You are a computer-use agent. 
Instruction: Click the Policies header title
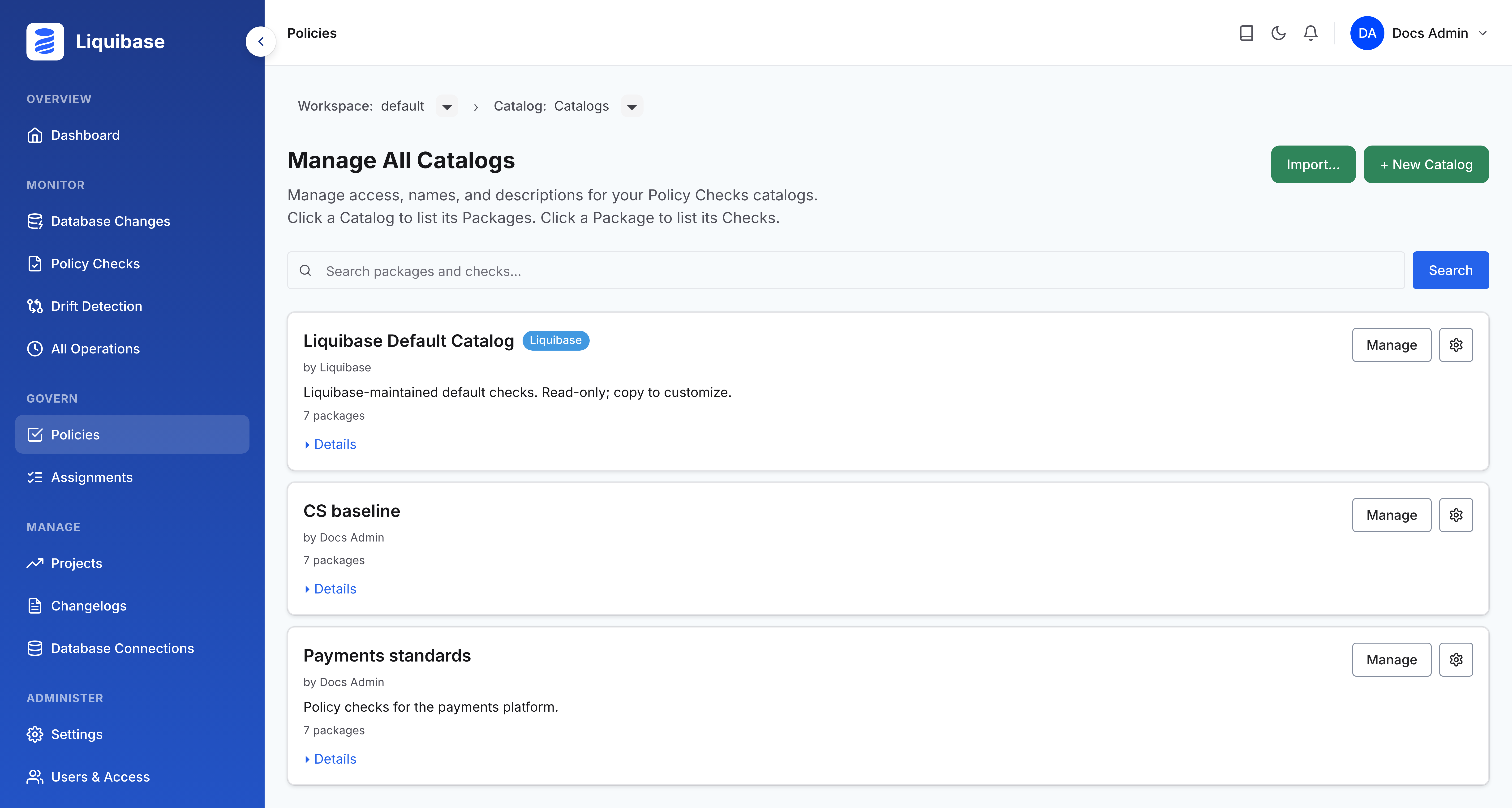click(312, 34)
